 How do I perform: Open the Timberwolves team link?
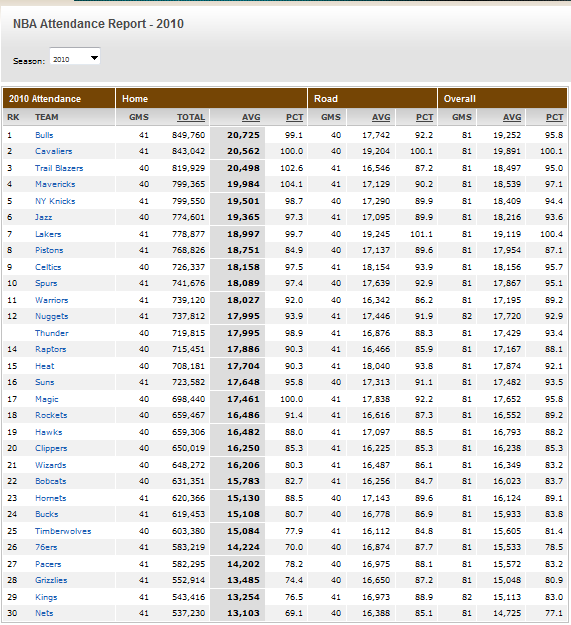(63, 531)
